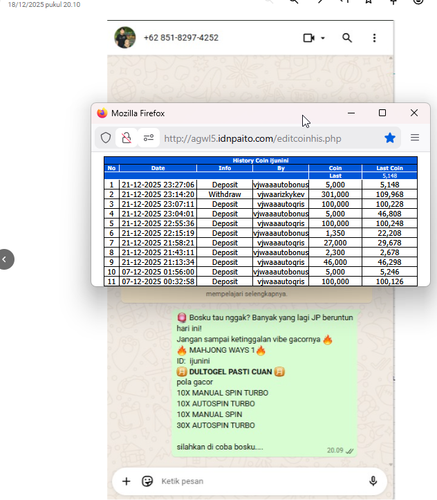The width and height of the screenshot is (437, 500).
Task: Start a video call in WhatsApp header
Action: [x=309, y=38]
